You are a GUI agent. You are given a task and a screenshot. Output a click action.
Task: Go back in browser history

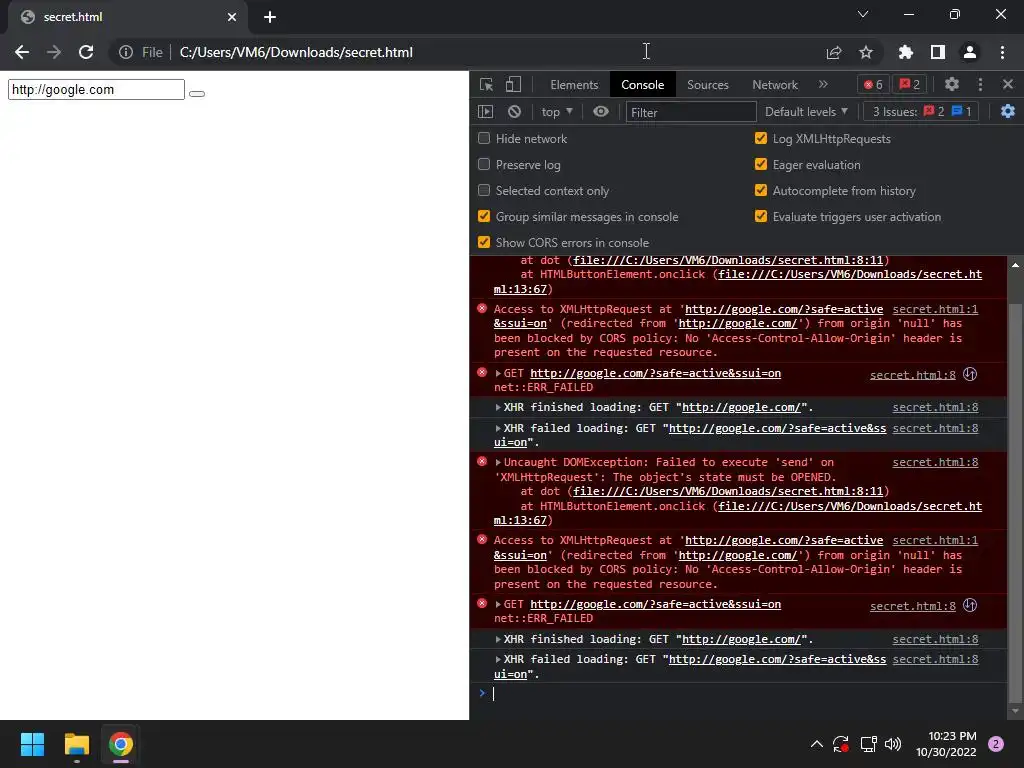point(22,52)
